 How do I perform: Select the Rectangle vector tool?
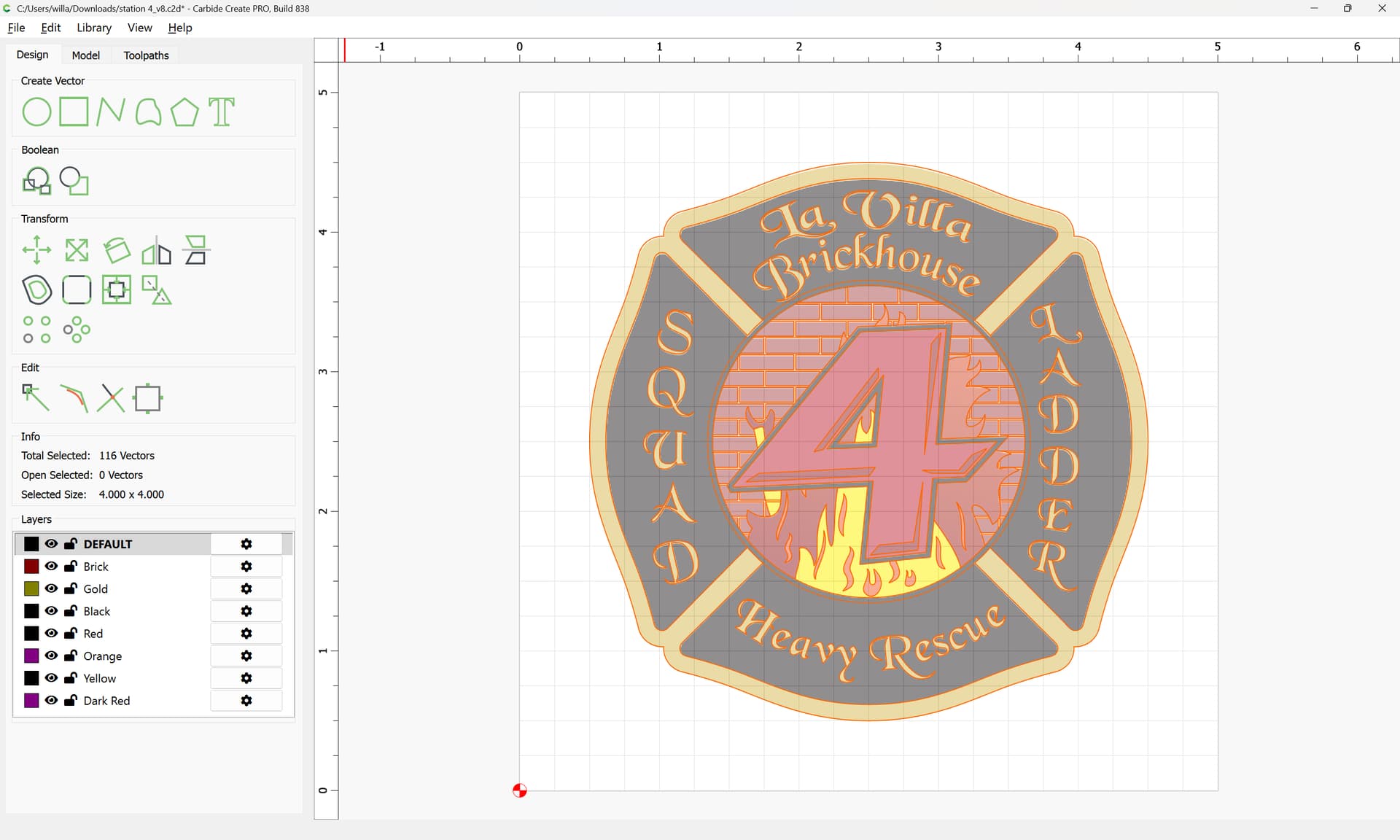point(74,112)
